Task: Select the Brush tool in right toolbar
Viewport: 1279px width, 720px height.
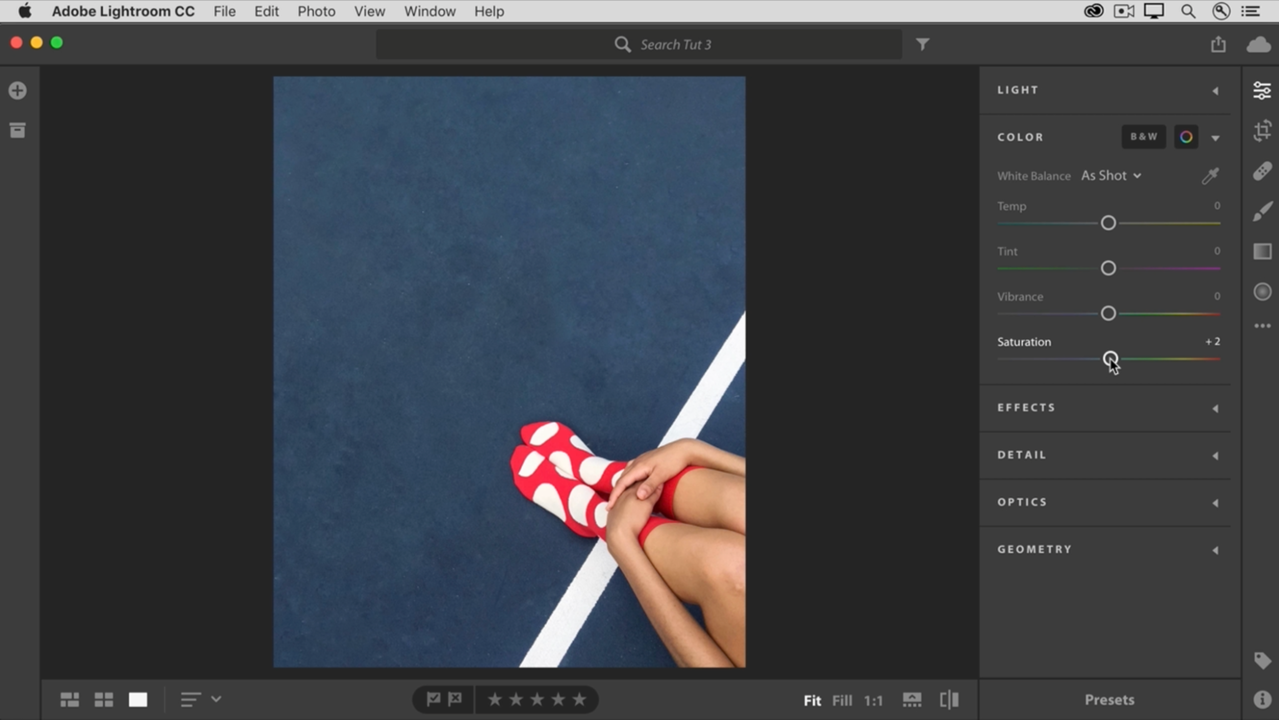Action: point(1261,211)
